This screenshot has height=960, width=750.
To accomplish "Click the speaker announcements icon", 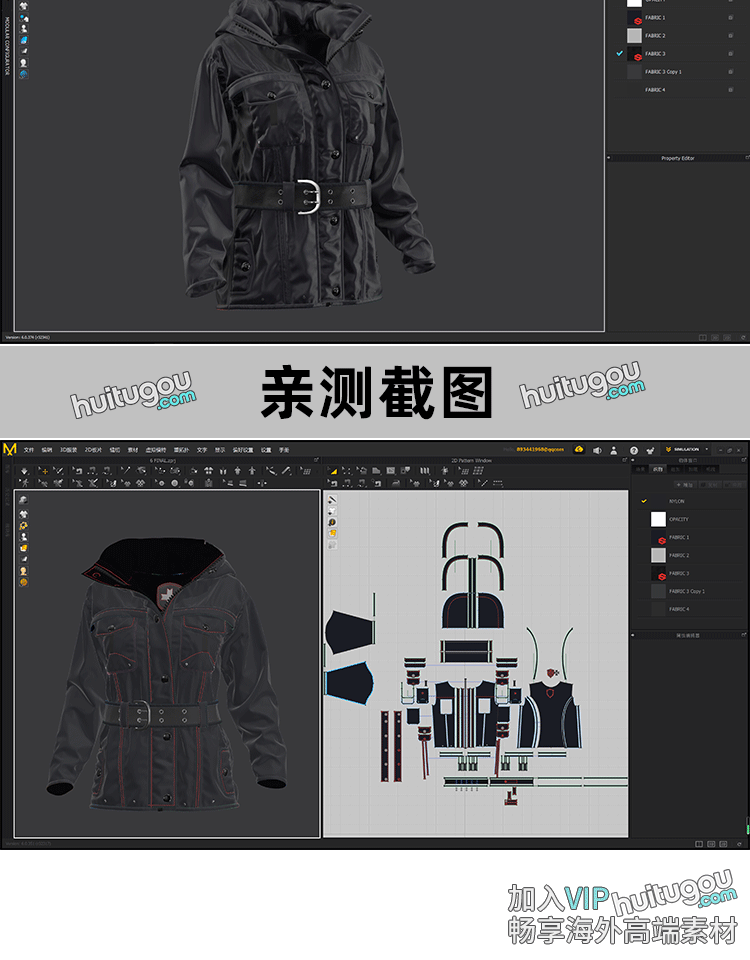I will point(597,450).
